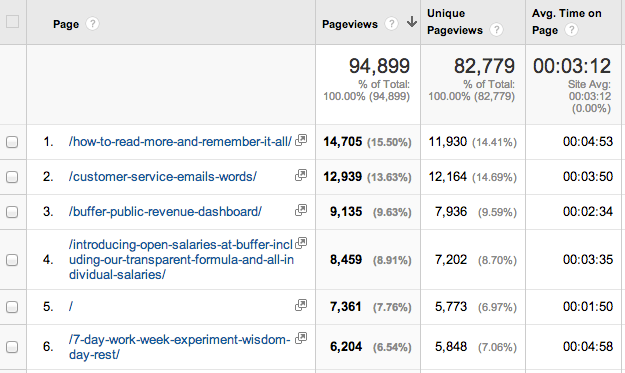Viewport: 625px width, 373px height.
Task: Toggle sort arrow on Pageviews column
Action: [x=412, y=22]
